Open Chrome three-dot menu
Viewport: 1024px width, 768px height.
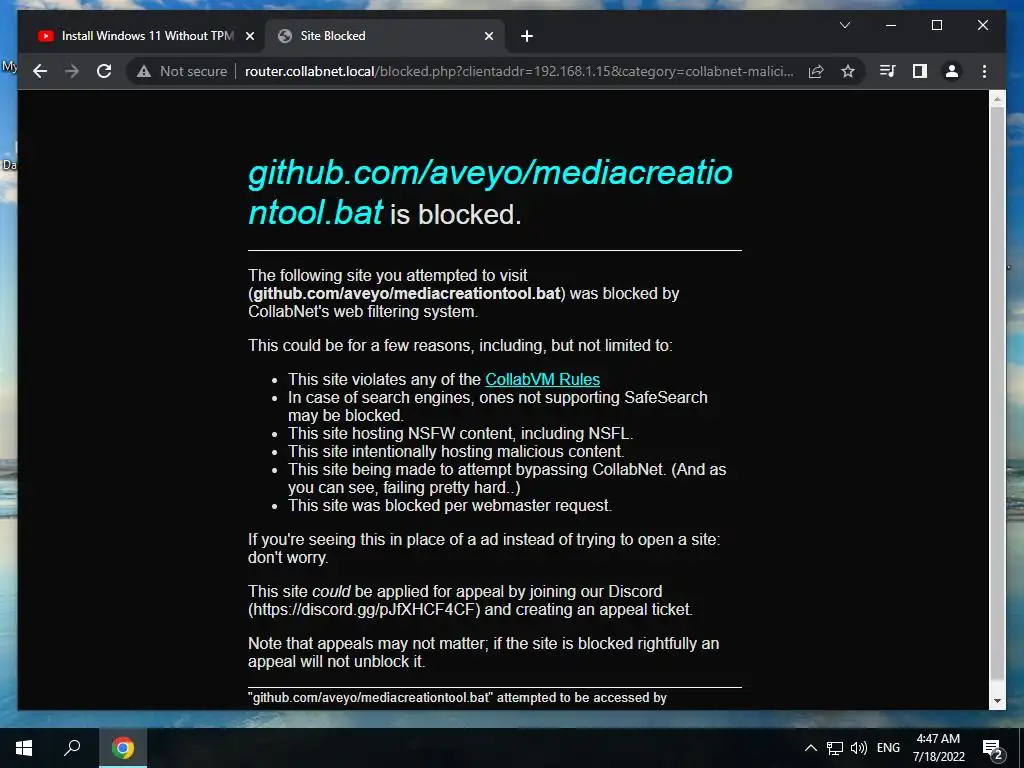[x=984, y=71]
